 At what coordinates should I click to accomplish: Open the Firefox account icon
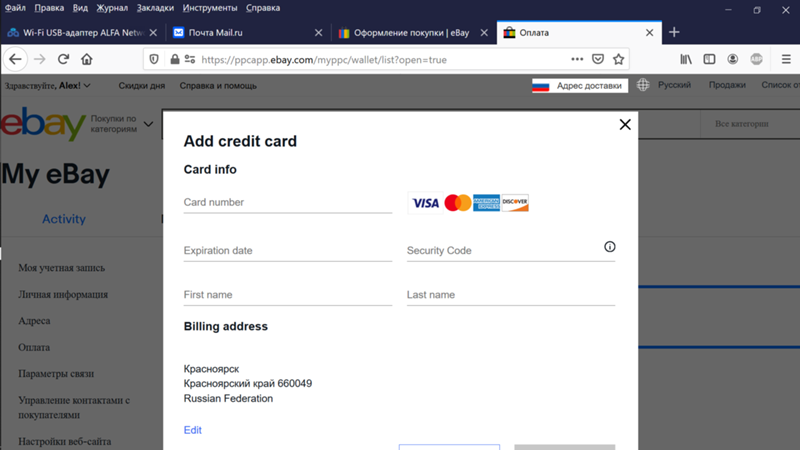[733, 59]
